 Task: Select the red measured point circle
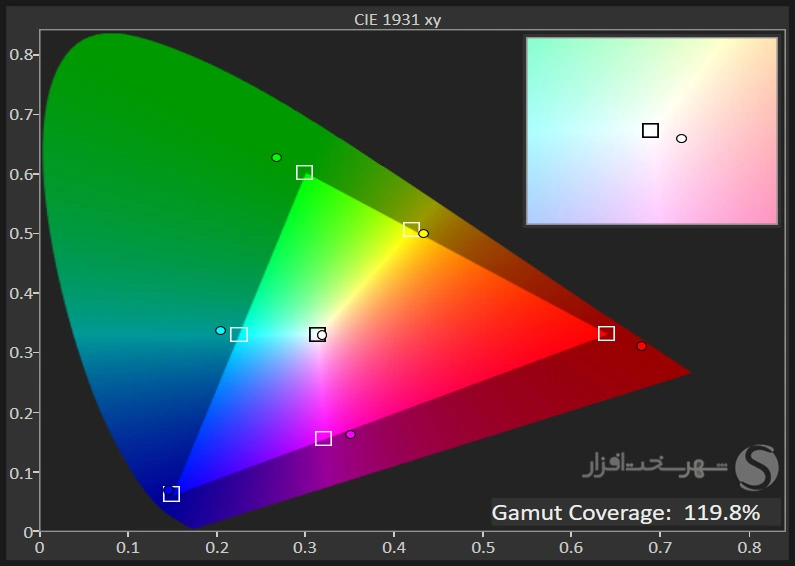[641, 346]
